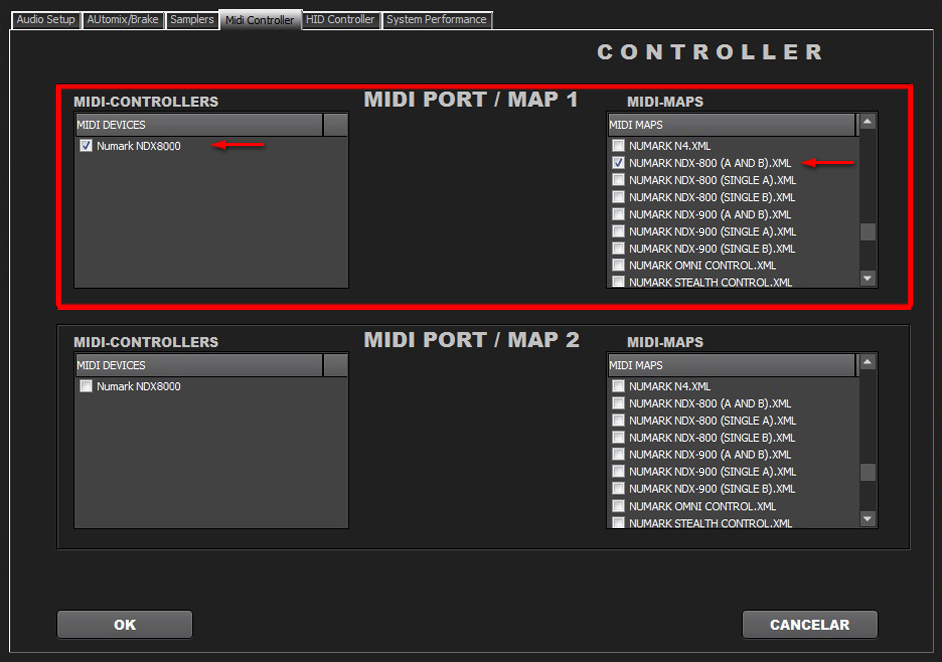Switch to the Audio Setup tab
This screenshot has width=942, height=662.
46,20
